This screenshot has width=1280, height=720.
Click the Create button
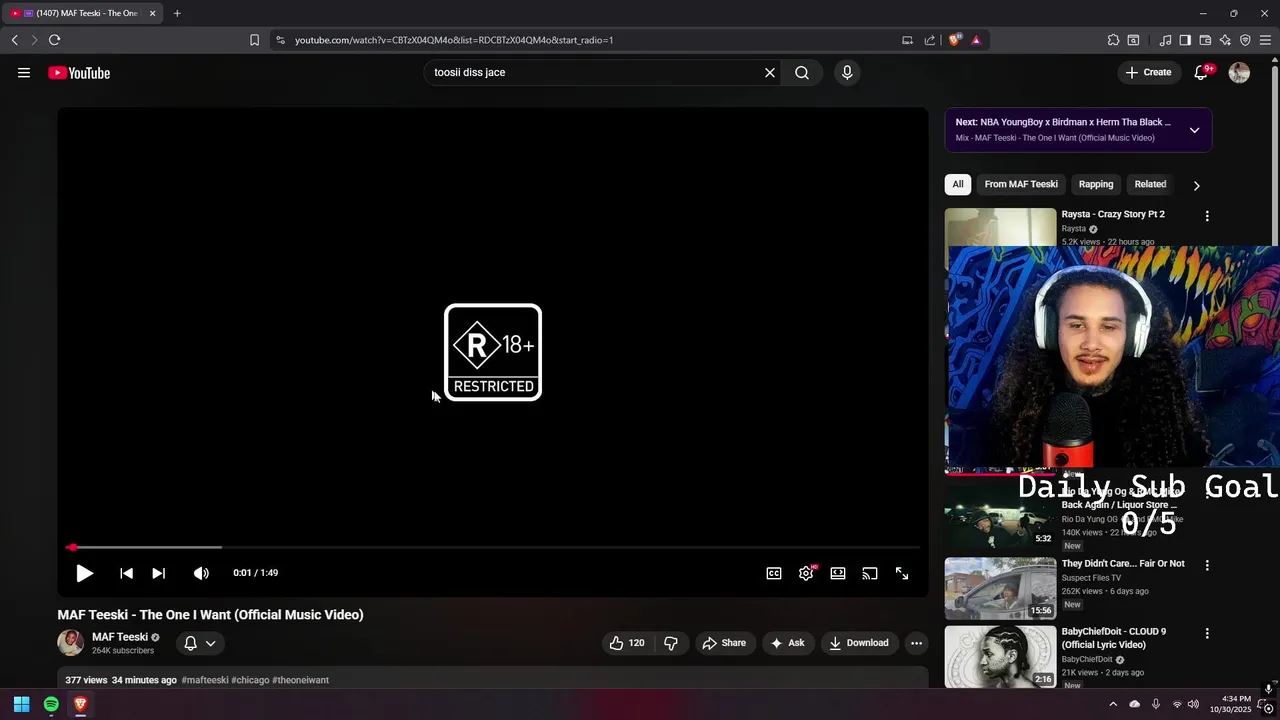click(1148, 72)
